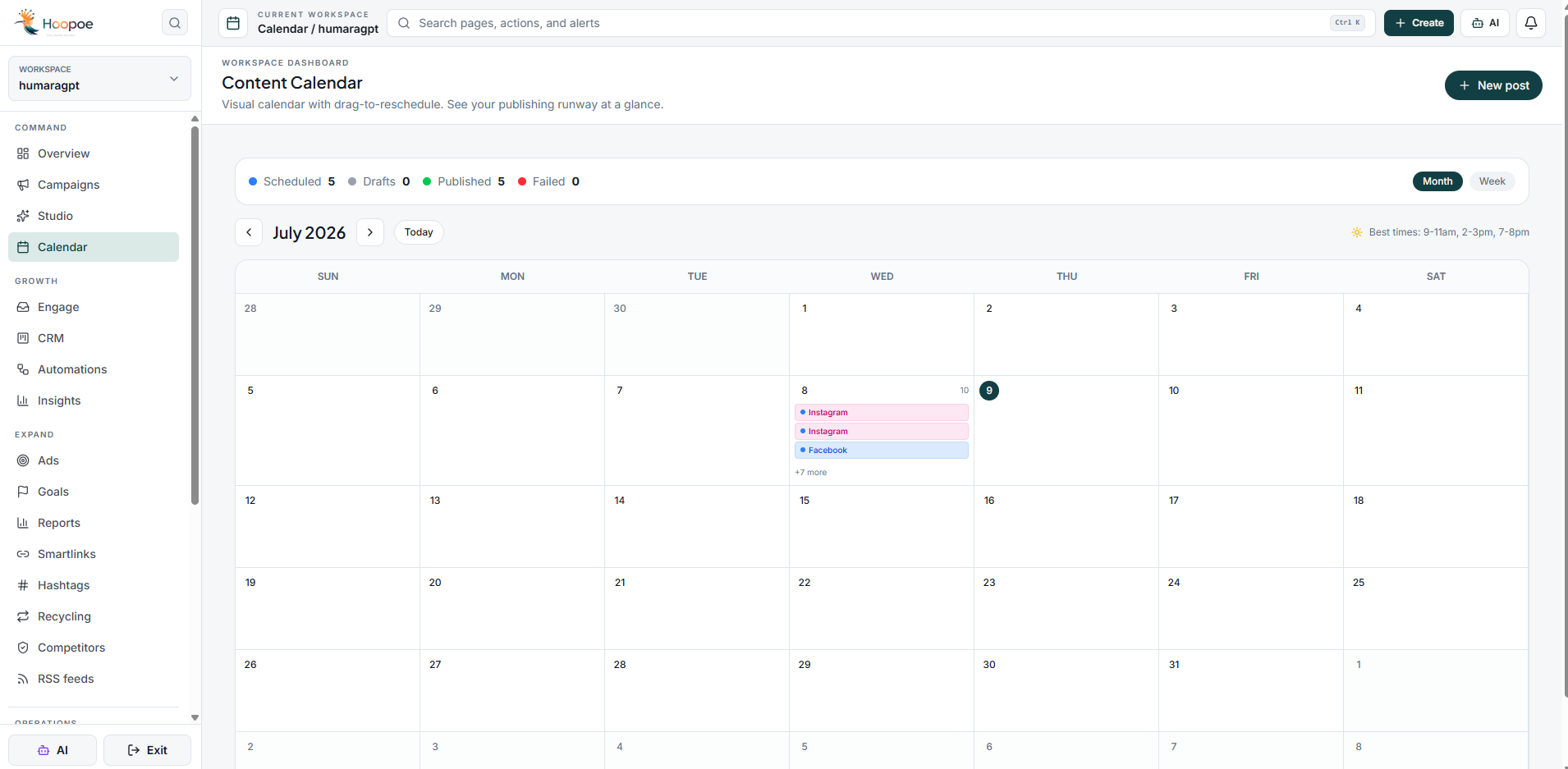Image resolution: width=1568 pixels, height=769 pixels.
Task: Open the Calendar menu item
Action: [x=94, y=247]
